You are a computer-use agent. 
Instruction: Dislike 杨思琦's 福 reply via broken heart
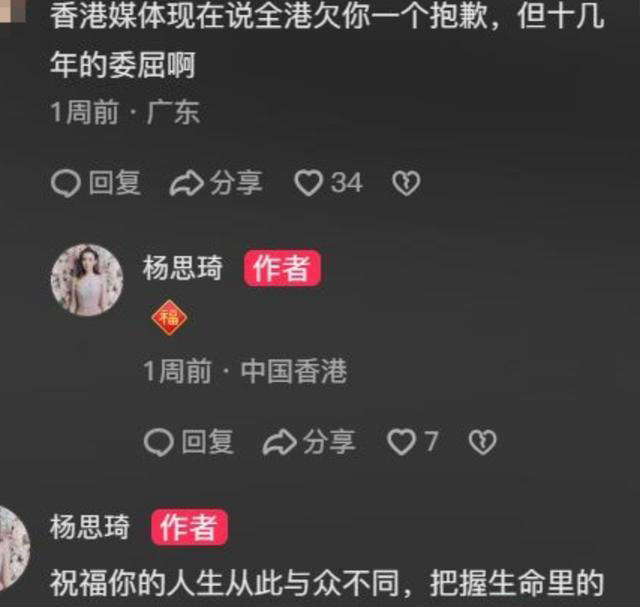coord(482,442)
